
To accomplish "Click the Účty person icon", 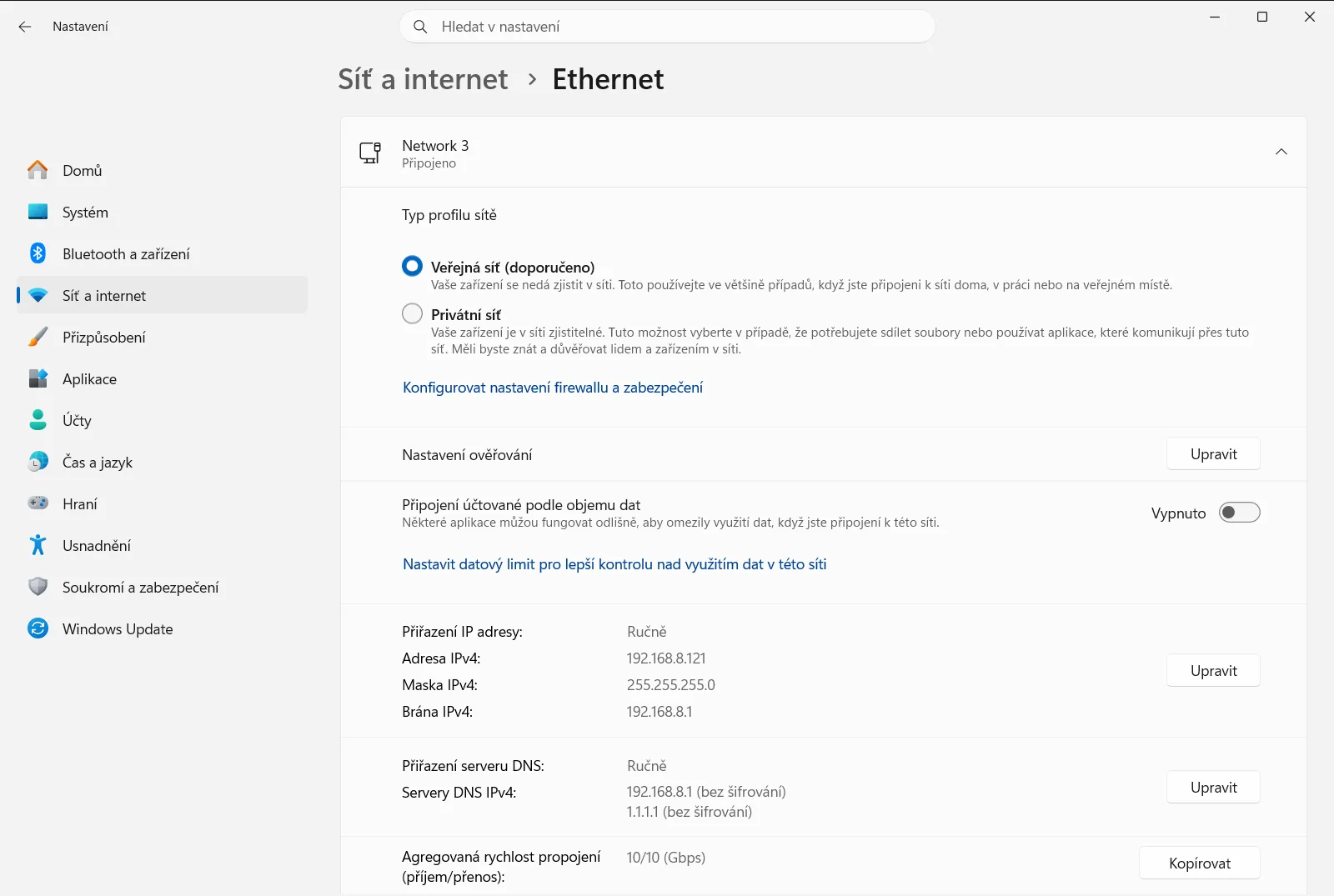I will pos(38,420).
